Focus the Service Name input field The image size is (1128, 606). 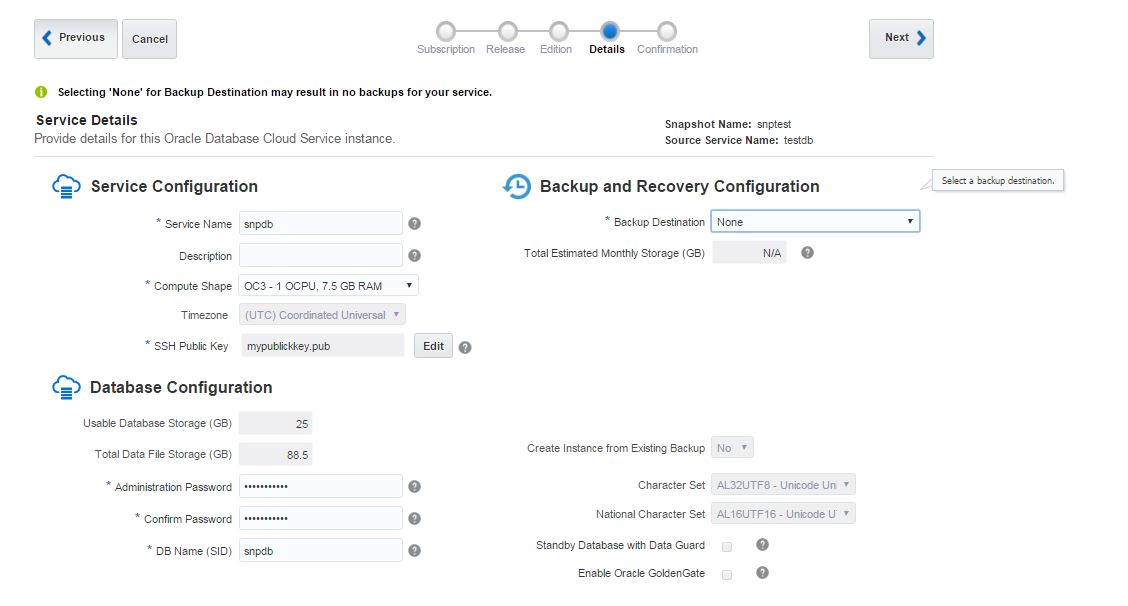(321, 224)
